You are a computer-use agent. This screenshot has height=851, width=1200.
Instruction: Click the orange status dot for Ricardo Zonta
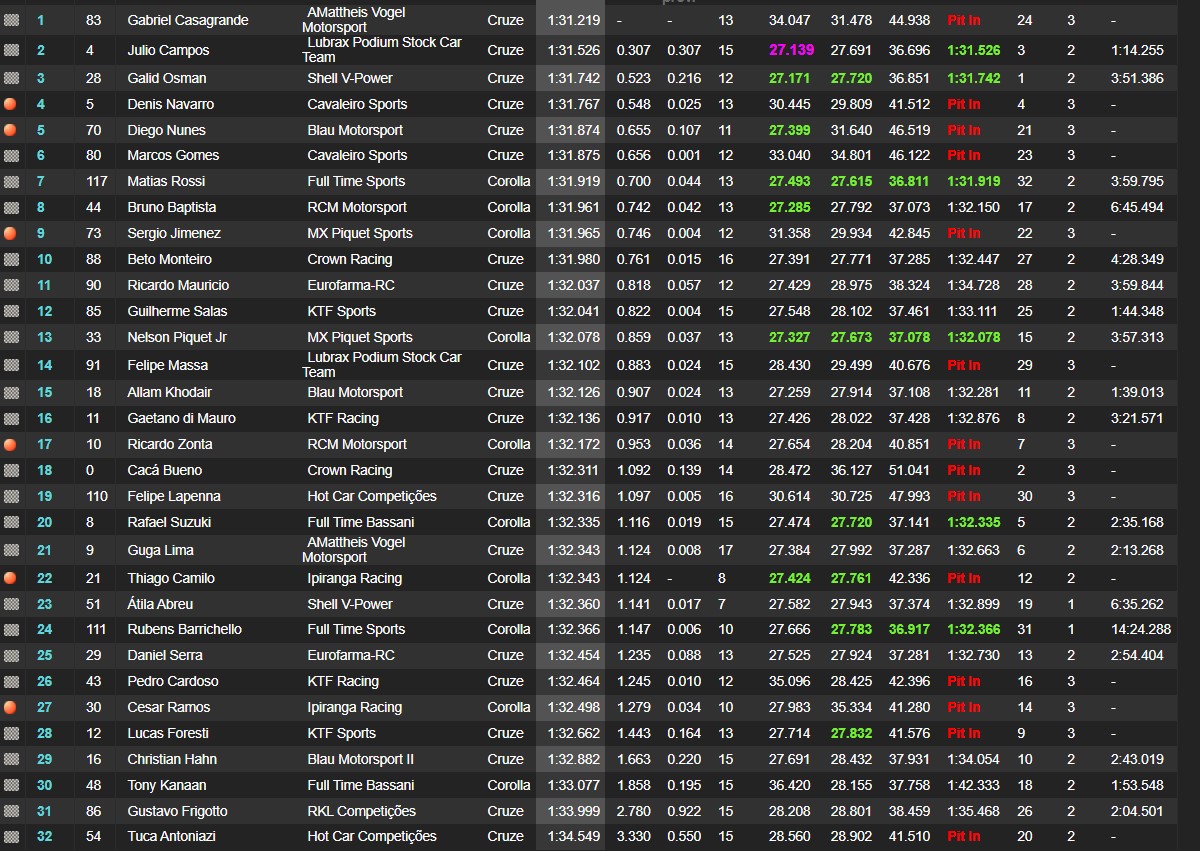11,444
